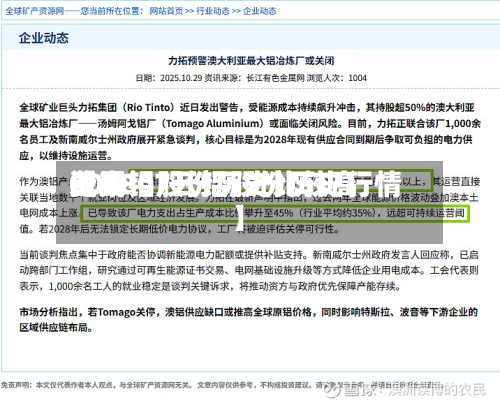Click the 企业动态 section heading
500x405 pixels.
(x=44, y=38)
